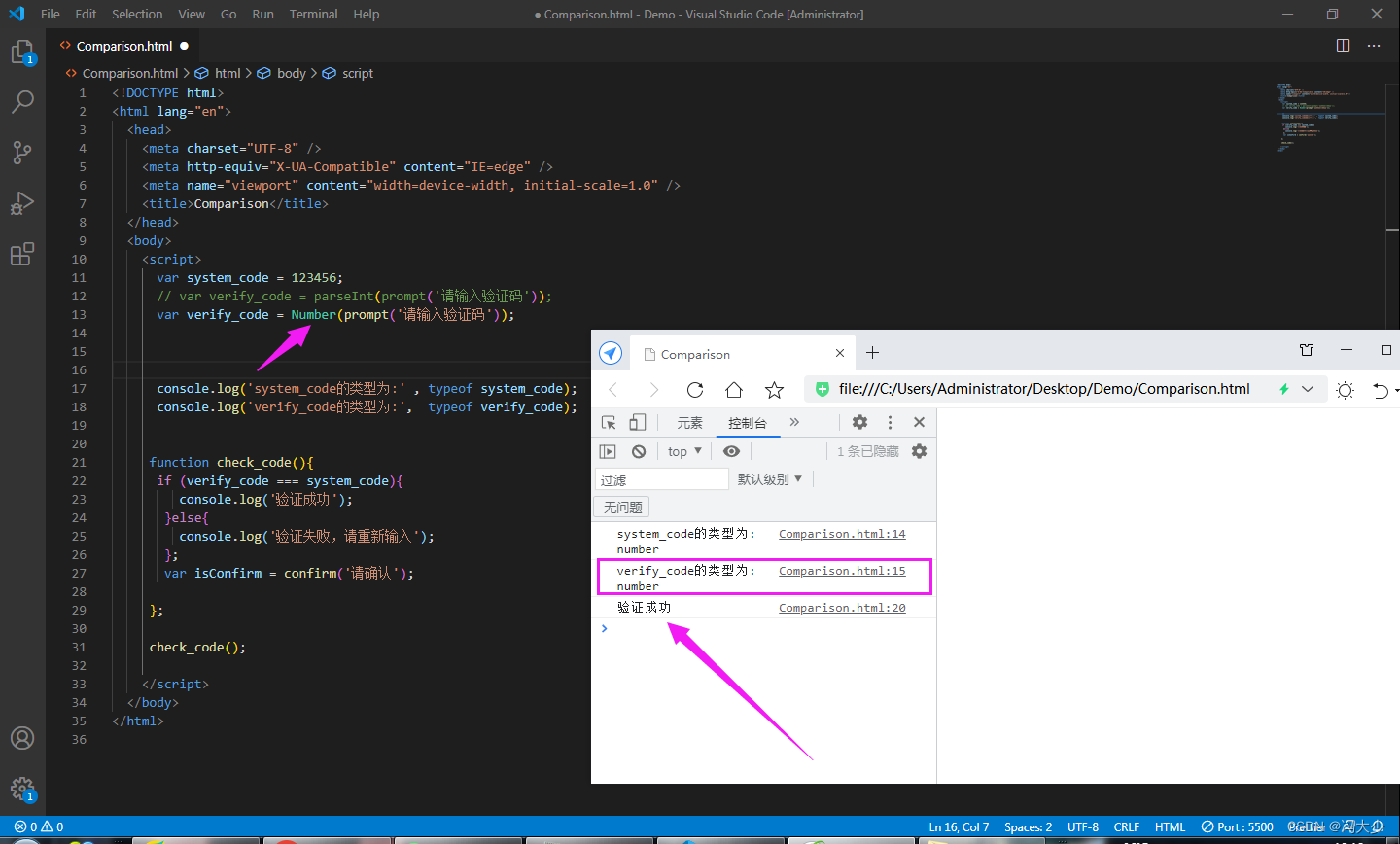1400x844 pixels.
Task: Click the browser address bar URL
Action: pos(1044,389)
